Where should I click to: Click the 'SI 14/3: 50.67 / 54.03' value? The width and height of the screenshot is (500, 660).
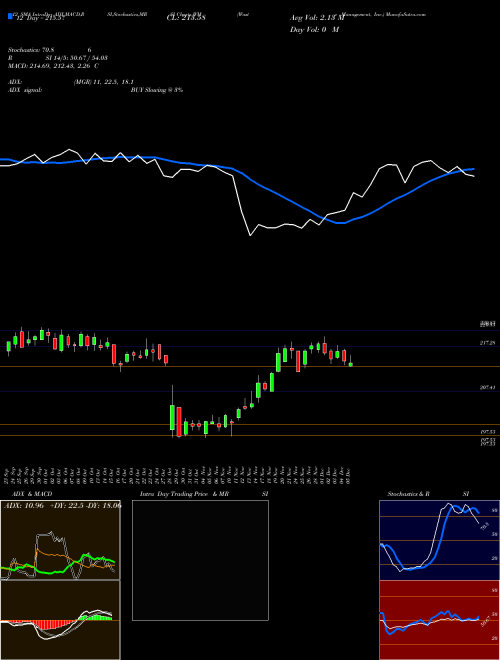[77, 58]
